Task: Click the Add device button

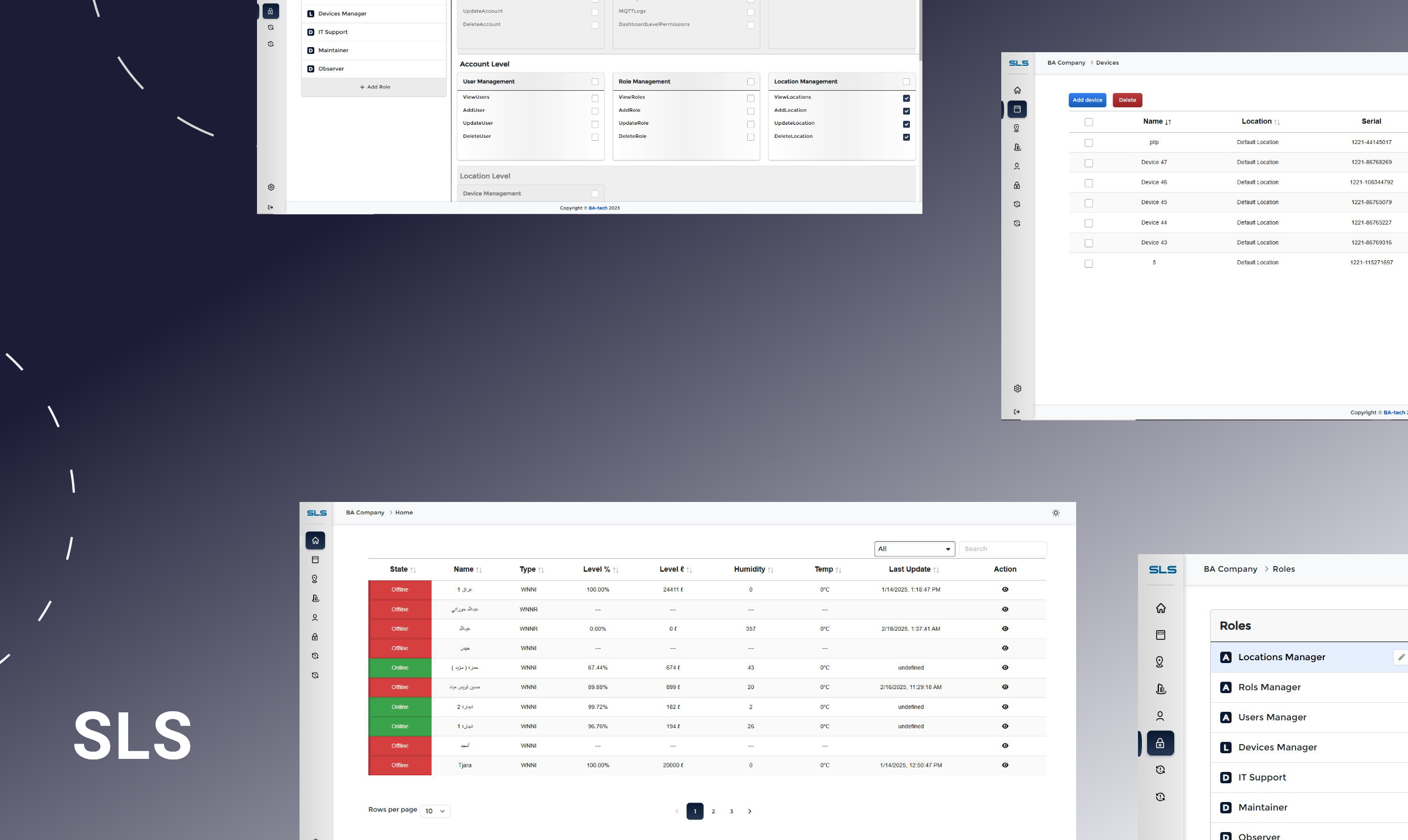Action: 1087,100
